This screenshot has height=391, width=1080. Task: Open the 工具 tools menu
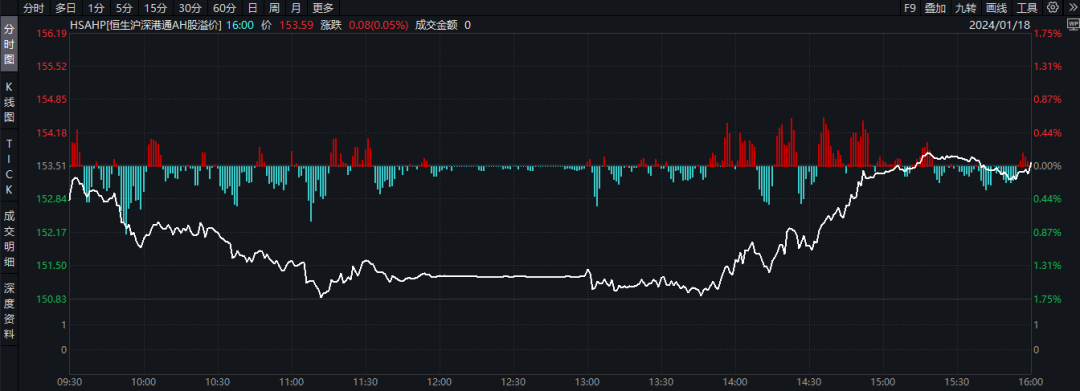click(x=1026, y=8)
